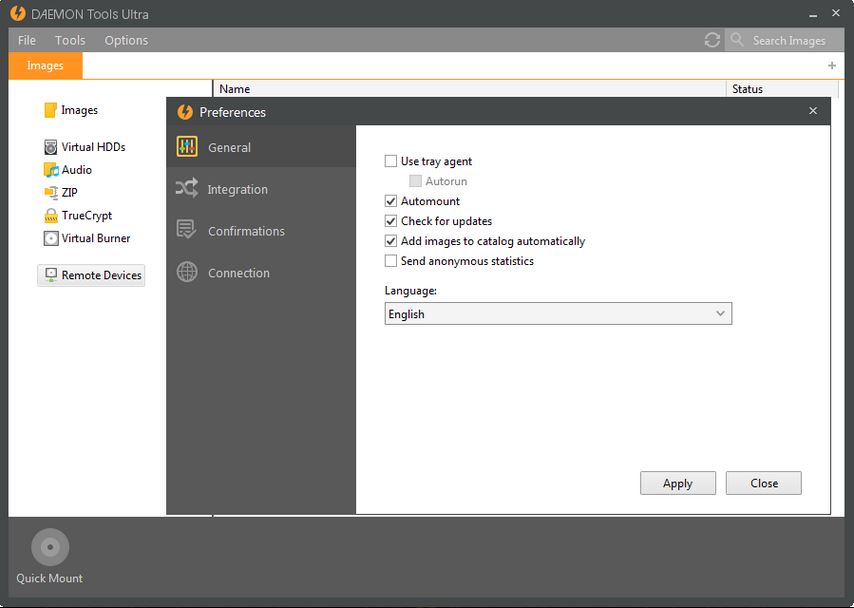Enable Send anonymous statistics

(x=390, y=260)
